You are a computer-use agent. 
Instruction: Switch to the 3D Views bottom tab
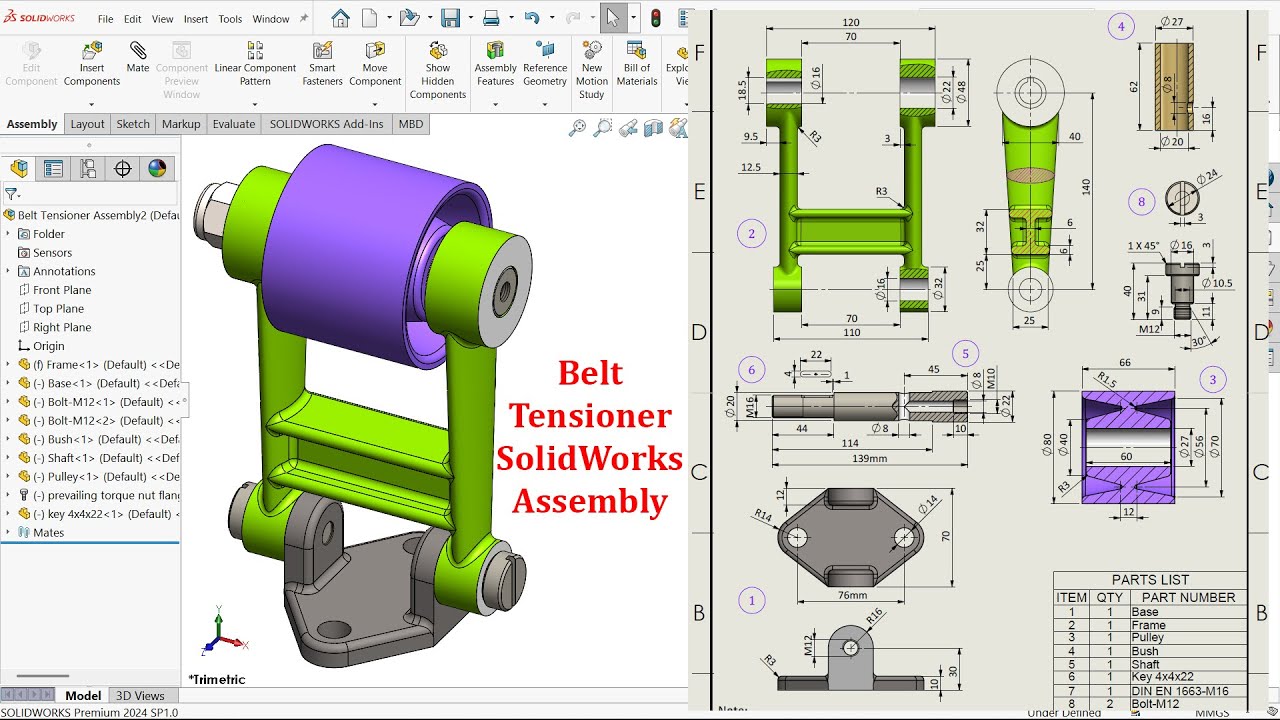point(140,696)
